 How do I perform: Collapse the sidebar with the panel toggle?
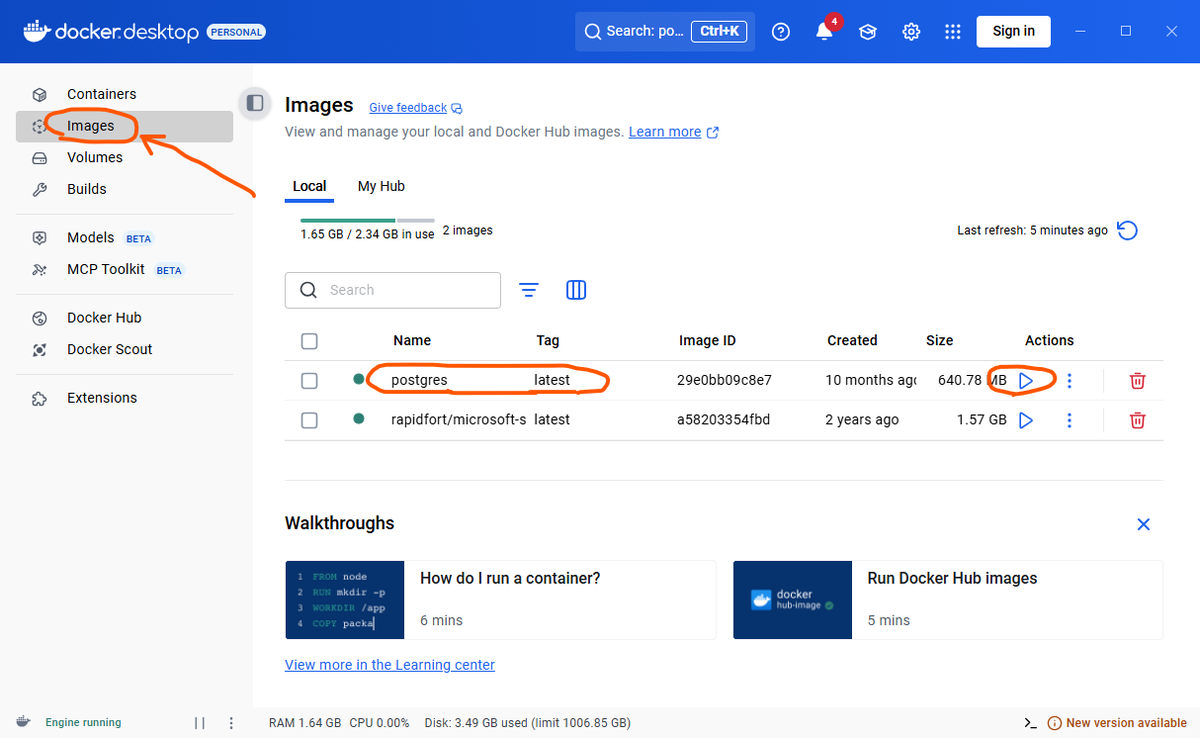[255, 103]
